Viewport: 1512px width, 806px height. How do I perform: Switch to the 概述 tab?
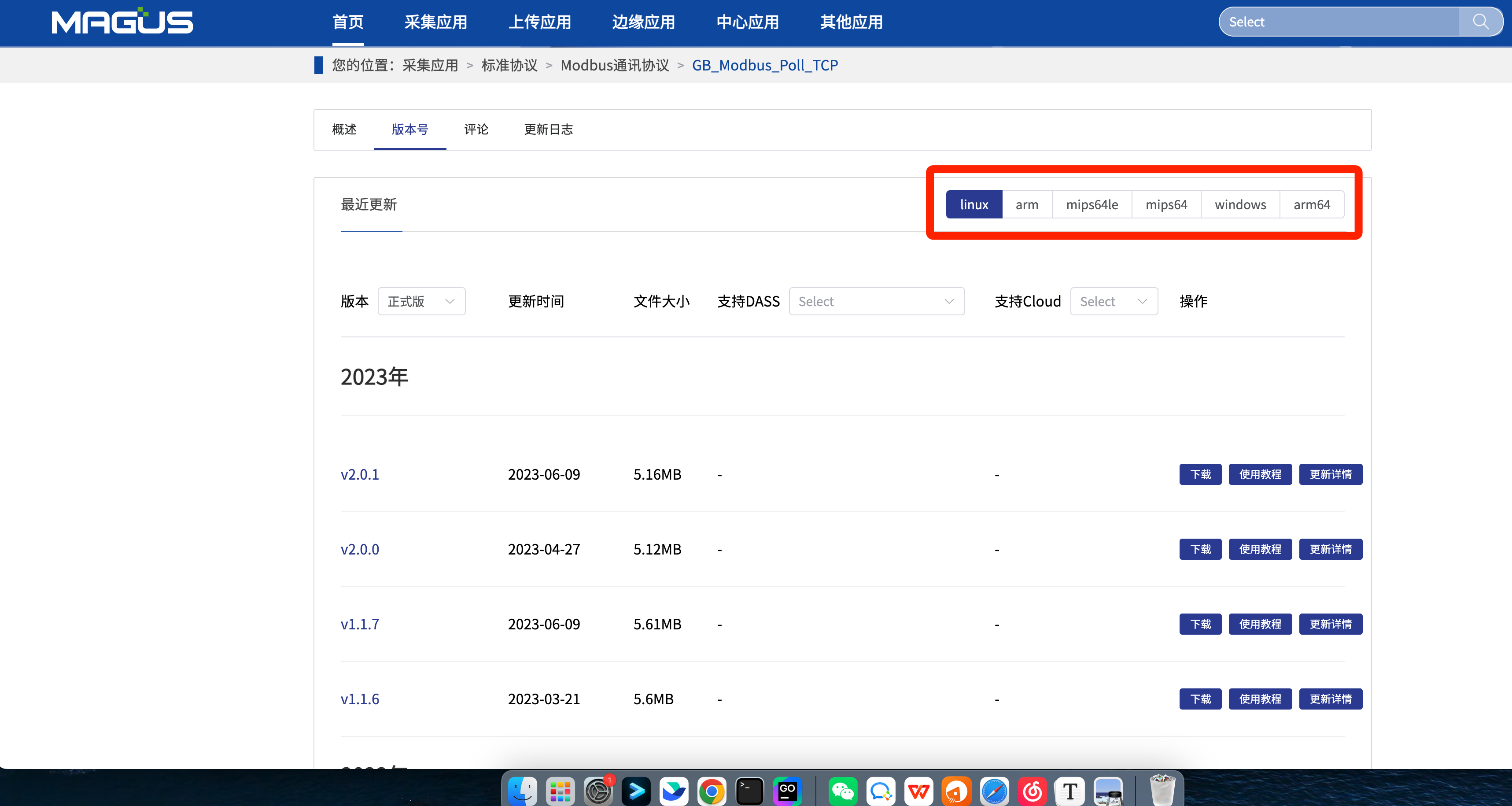click(344, 129)
